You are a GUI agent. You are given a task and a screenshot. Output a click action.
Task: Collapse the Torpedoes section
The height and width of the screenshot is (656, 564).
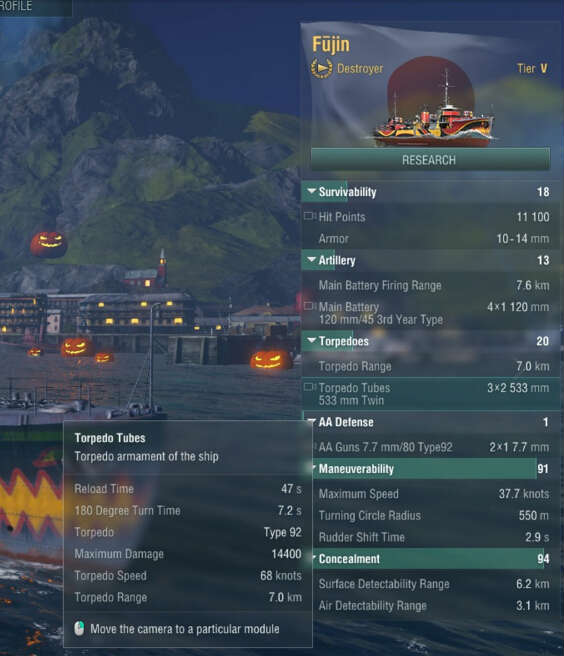click(311, 340)
